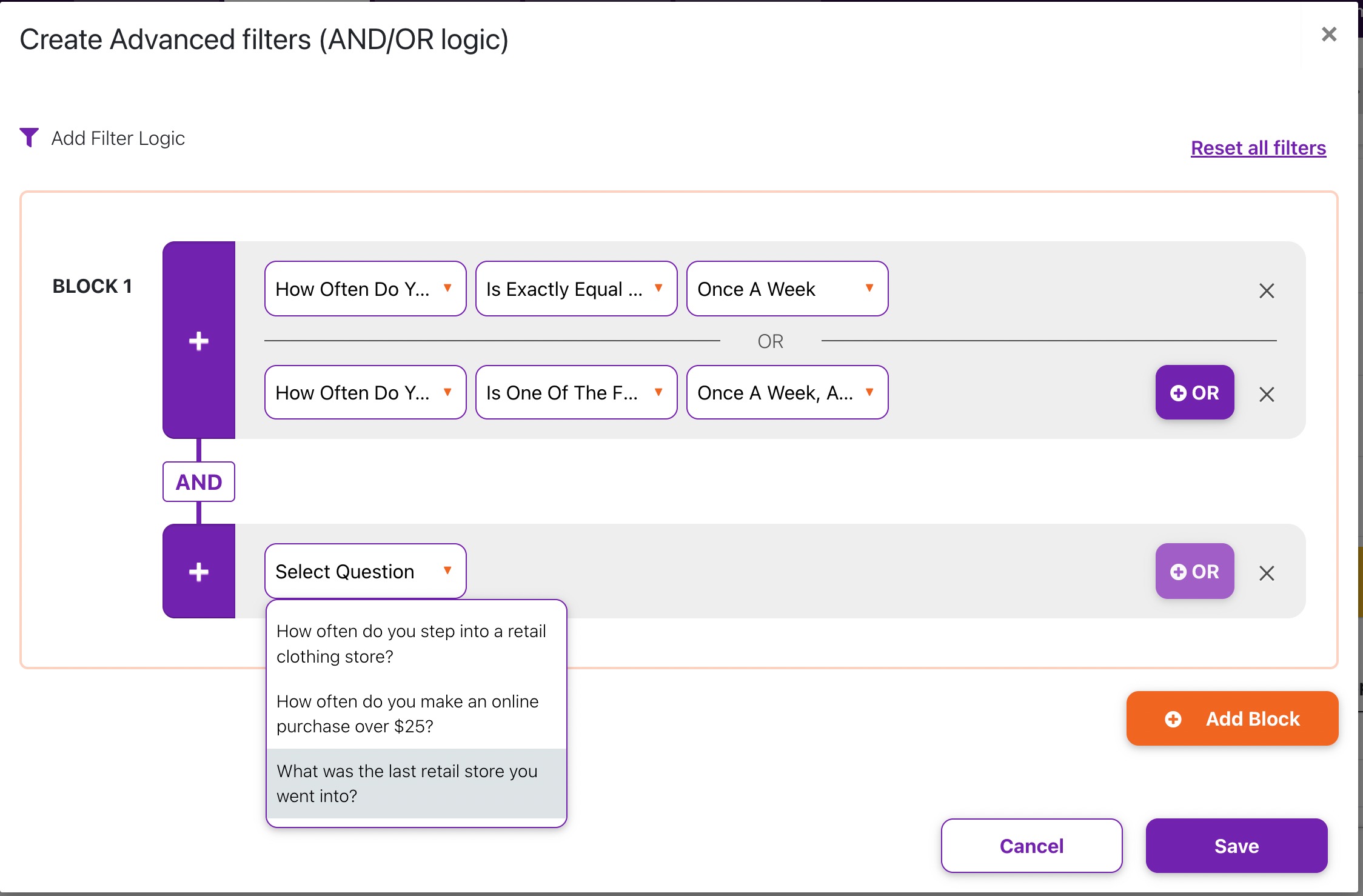Image resolution: width=1363 pixels, height=896 pixels.
Task: Click the plus icon in the first condition group
Action: click(199, 341)
